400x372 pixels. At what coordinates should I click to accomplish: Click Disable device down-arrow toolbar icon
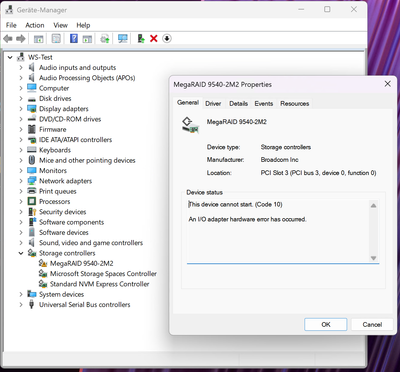pyautogui.click(x=167, y=39)
